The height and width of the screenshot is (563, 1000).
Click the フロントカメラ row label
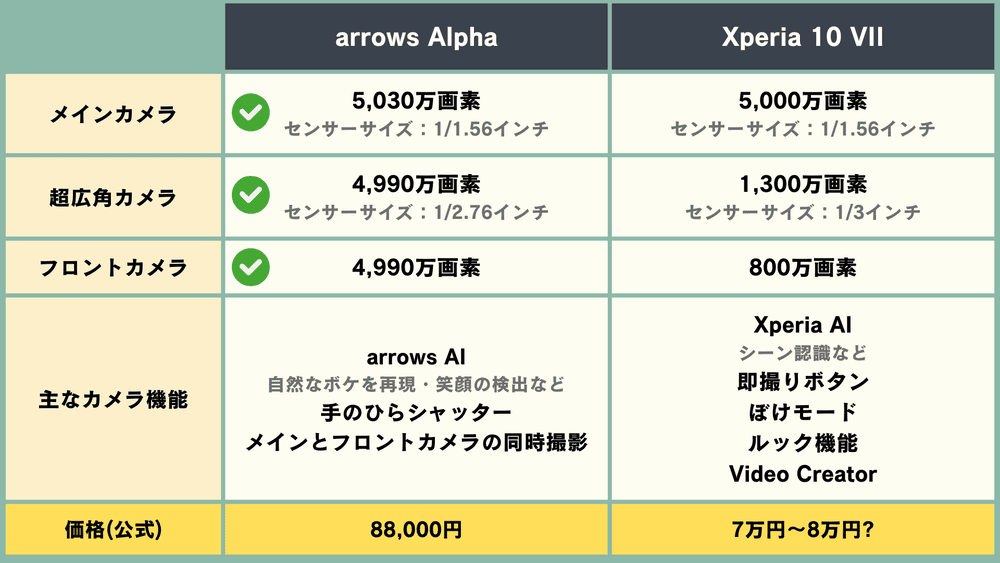pyautogui.click(x=113, y=268)
